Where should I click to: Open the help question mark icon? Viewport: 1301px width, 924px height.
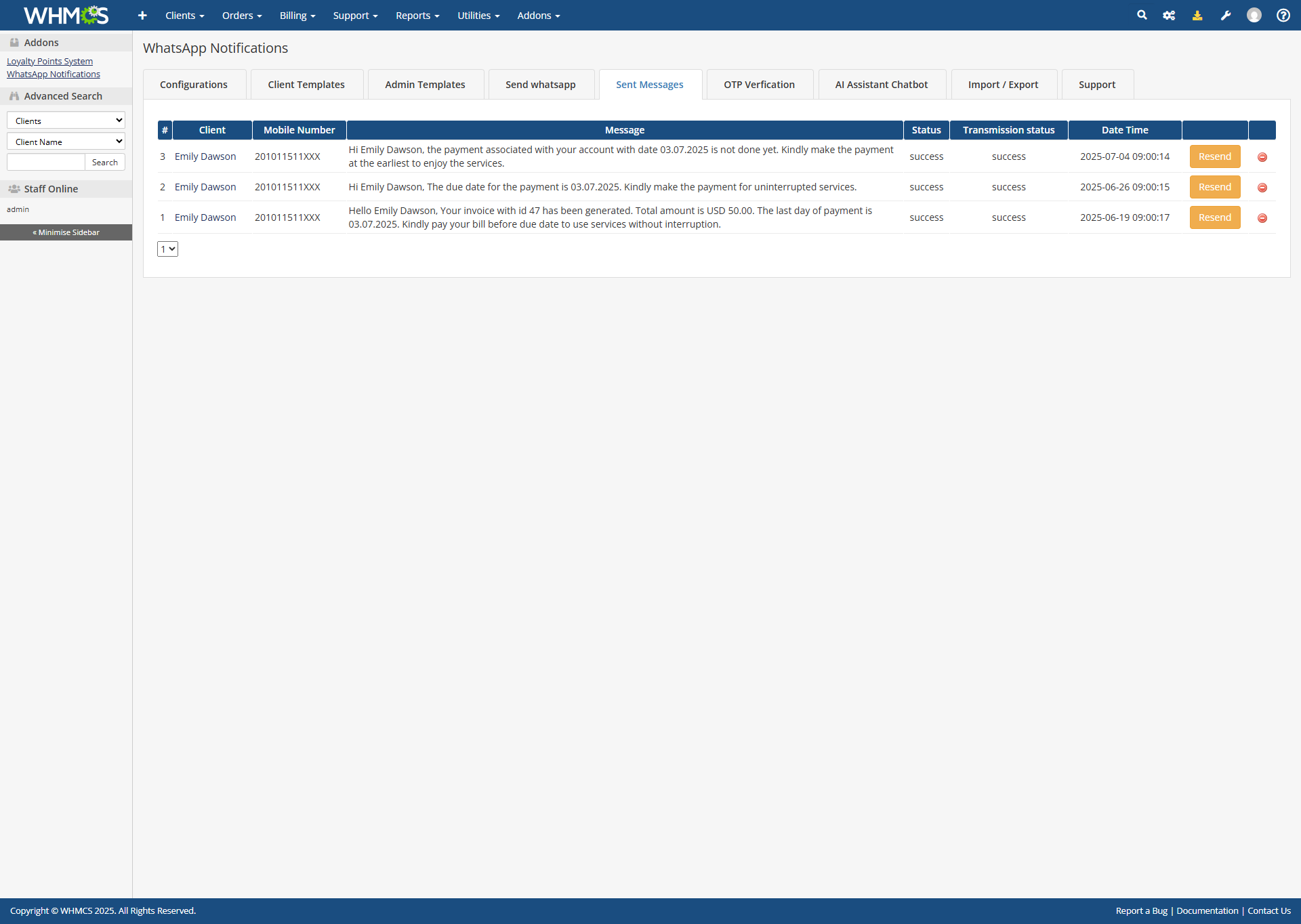pyautogui.click(x=1283, y=15)
